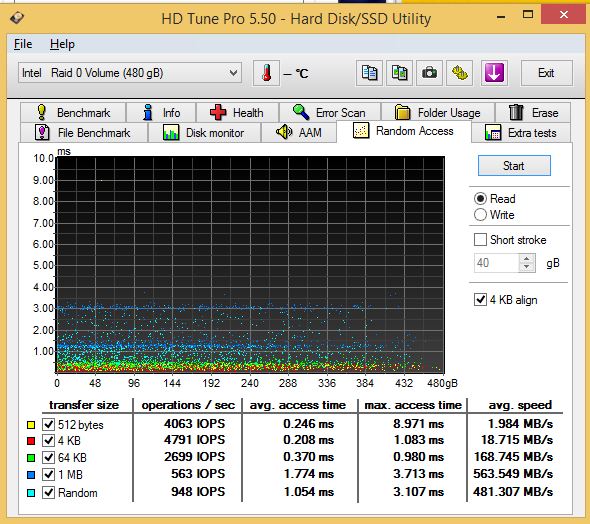Open the Health tab with red cross
This screenshot has width=590, height=524.
[x=237, y=112]
